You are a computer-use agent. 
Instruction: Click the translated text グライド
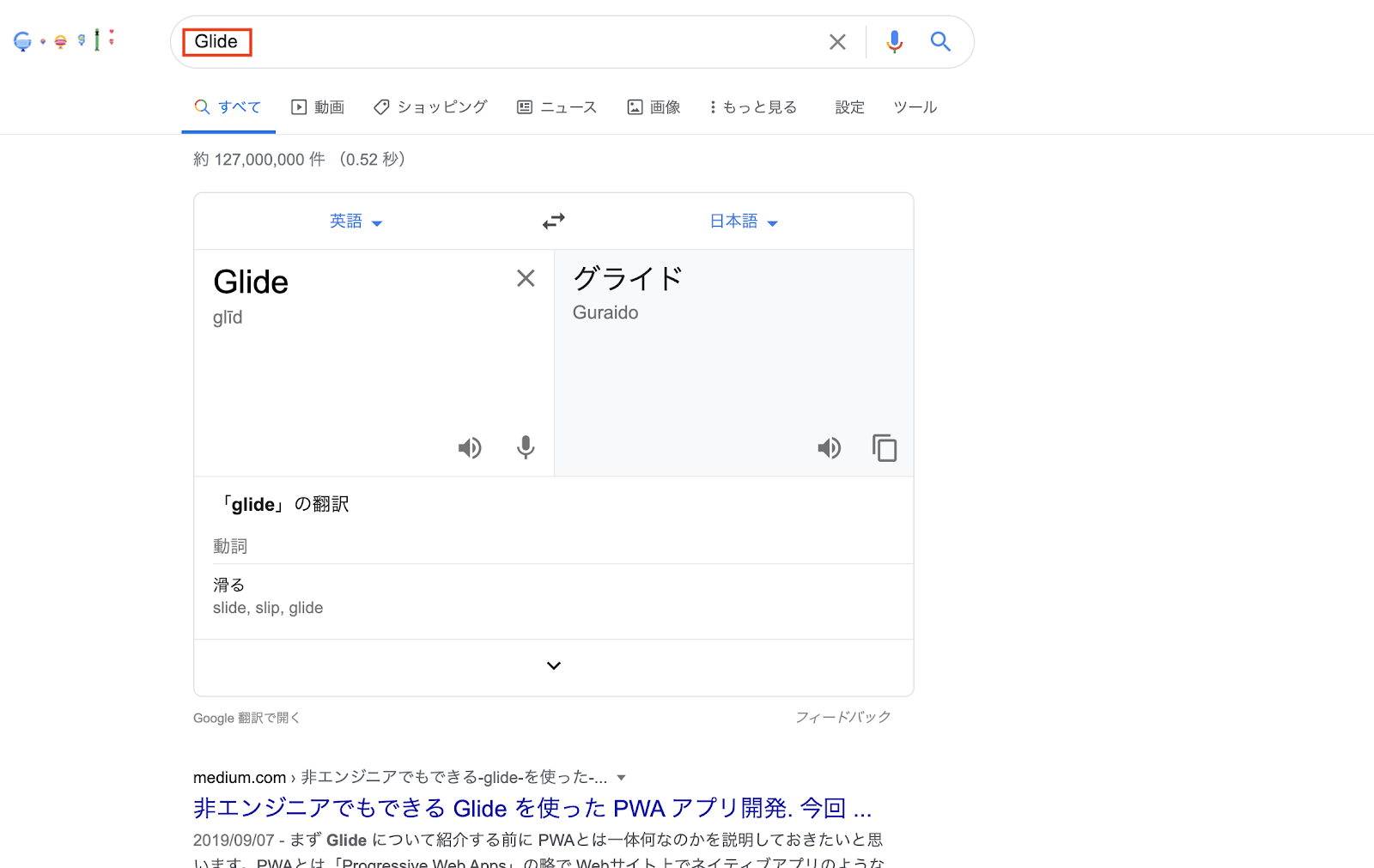628,278
